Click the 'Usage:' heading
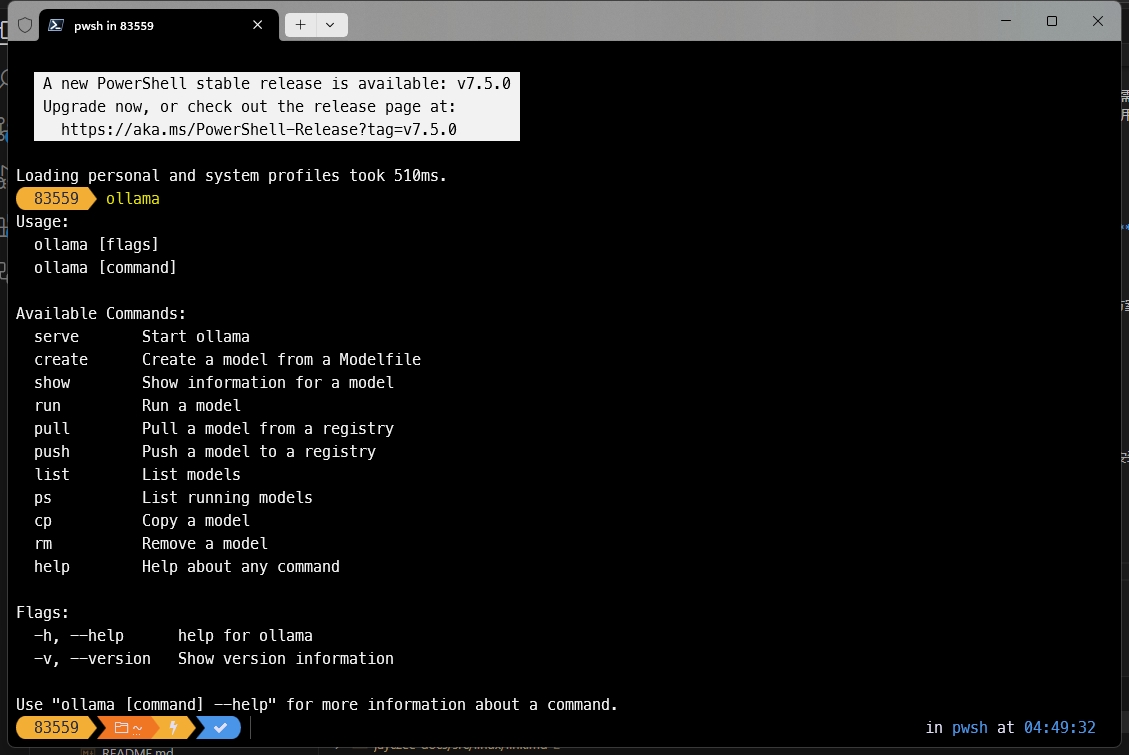Image resolution: width=1129 pixels, height=755 pixels. [x=42, y=222]
